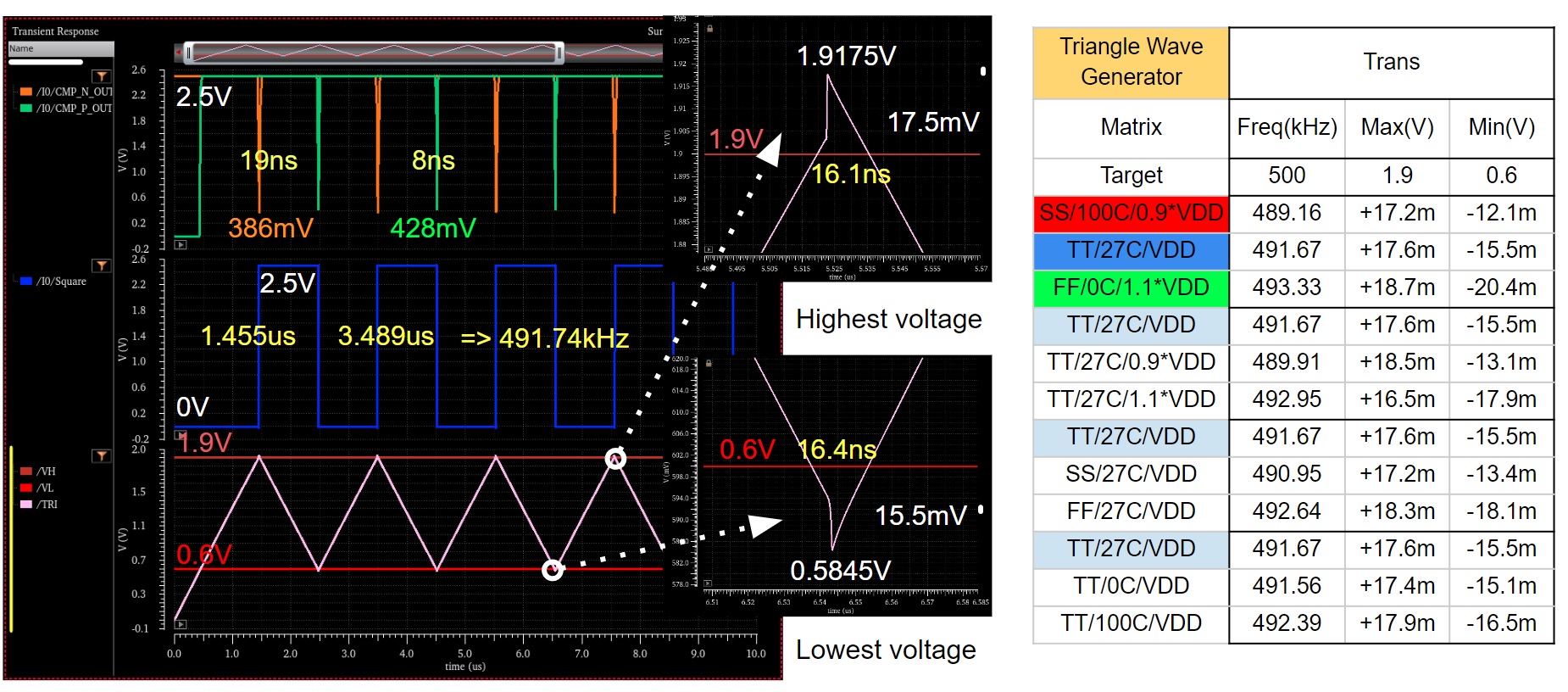Toggle the /I0/CMP_P_OUT green trace swatch

pos(26,109)
